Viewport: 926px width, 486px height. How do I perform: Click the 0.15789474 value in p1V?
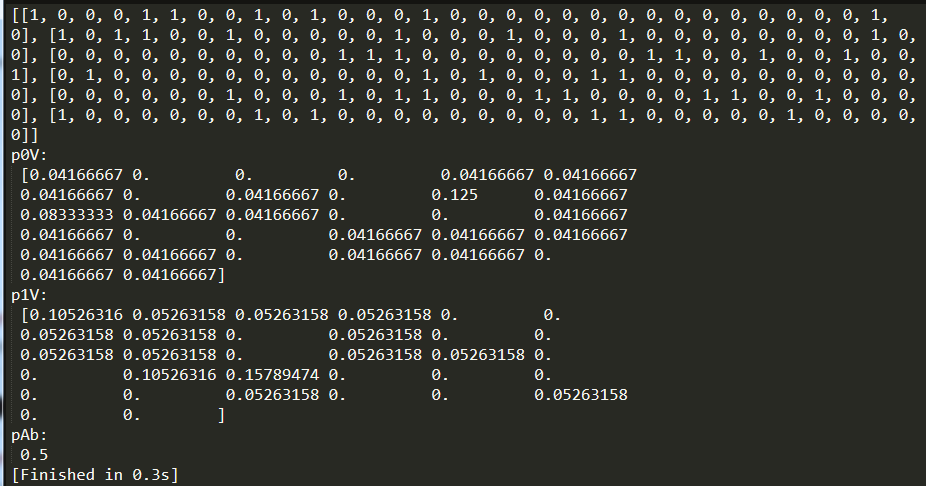272,375
